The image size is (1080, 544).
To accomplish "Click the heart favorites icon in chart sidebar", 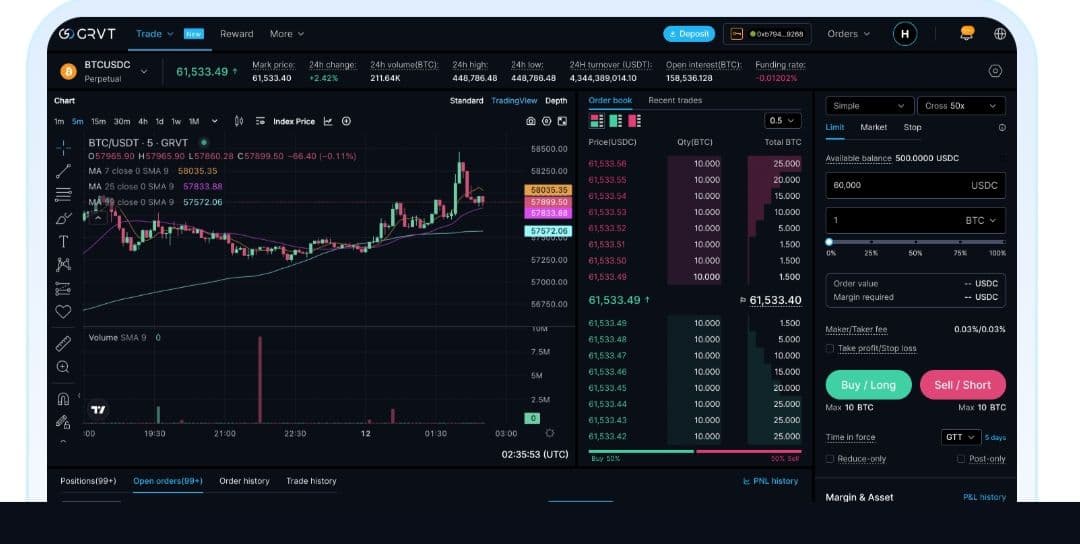I will point(63,312).
